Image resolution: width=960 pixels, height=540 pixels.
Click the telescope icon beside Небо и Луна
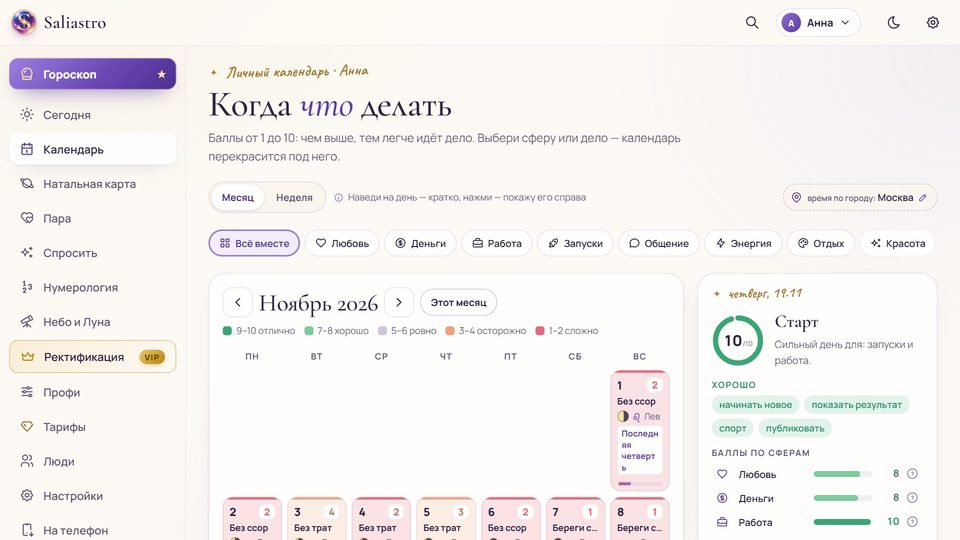pyautogui.click(x=27, y=321)
